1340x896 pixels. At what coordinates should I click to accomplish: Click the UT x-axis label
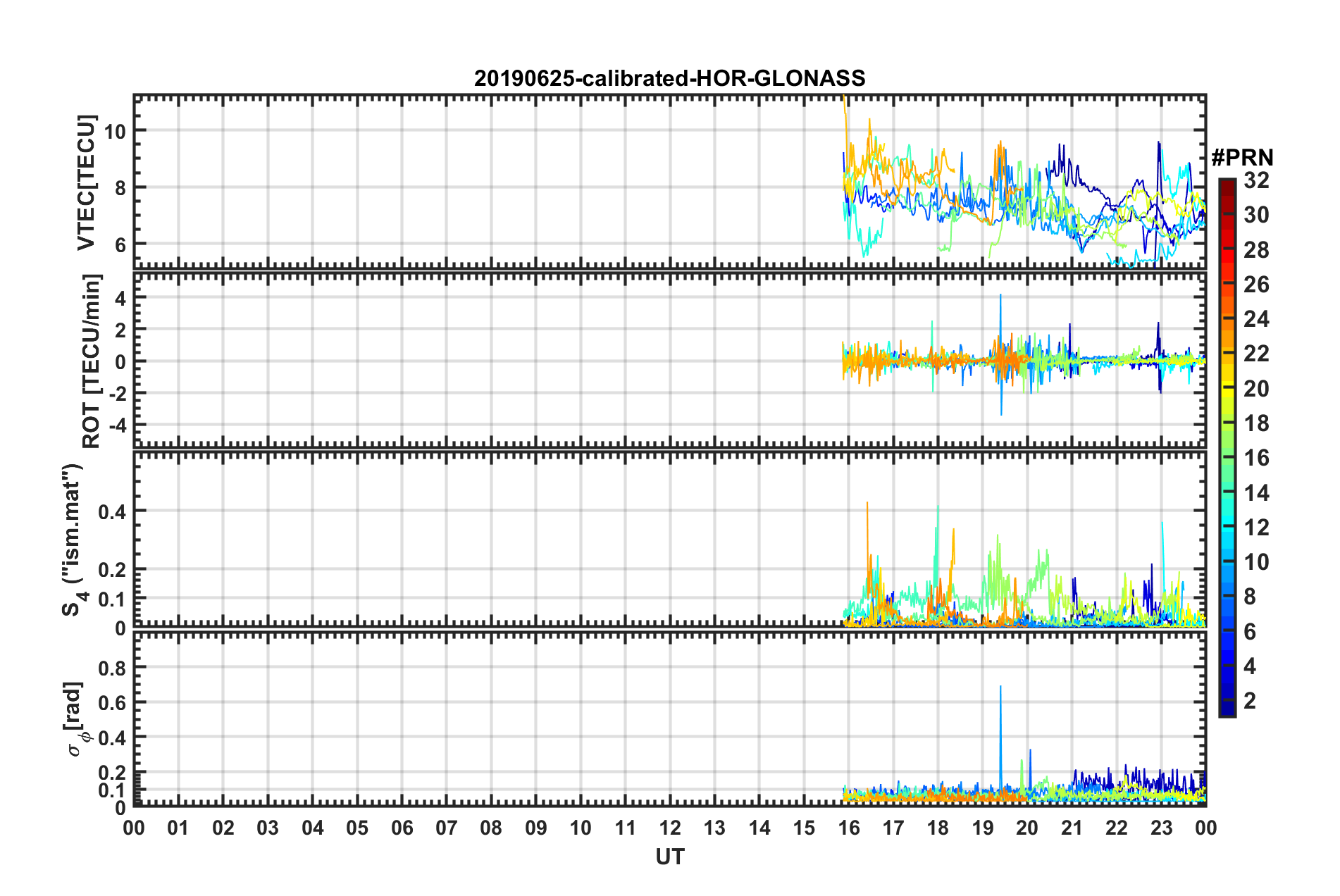(x=670, y=857)
